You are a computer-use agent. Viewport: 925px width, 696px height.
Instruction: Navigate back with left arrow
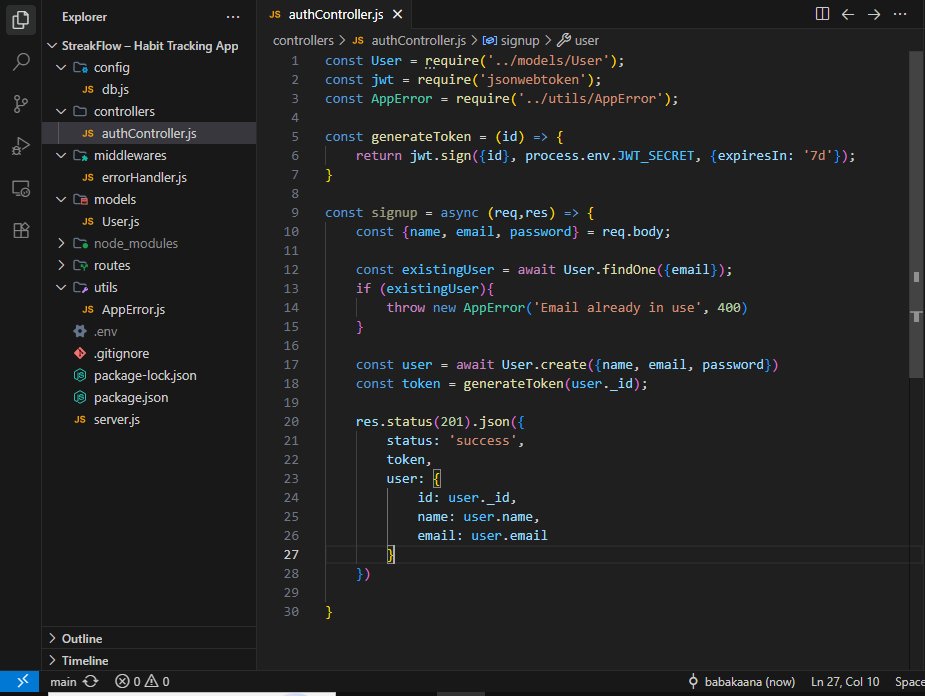pyautogui.click(x=848, y=14)
